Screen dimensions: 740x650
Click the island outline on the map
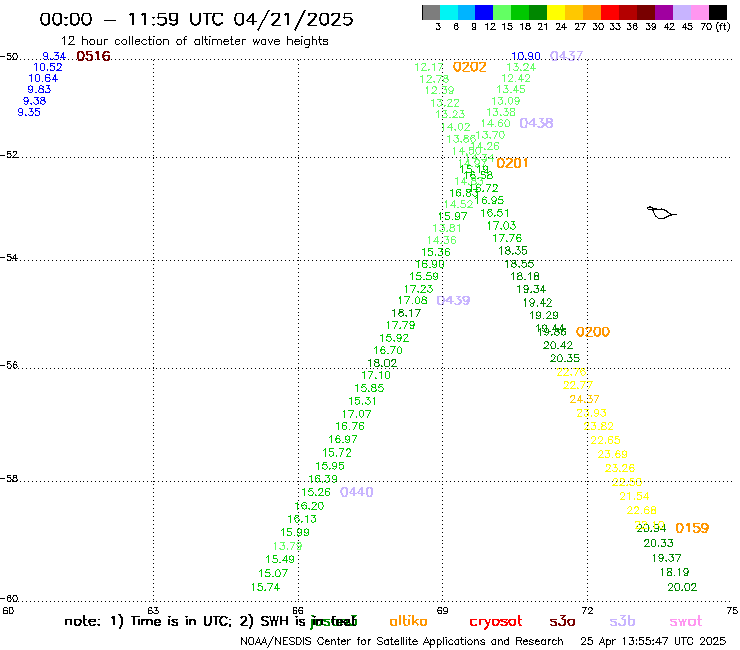coord(661,213)
